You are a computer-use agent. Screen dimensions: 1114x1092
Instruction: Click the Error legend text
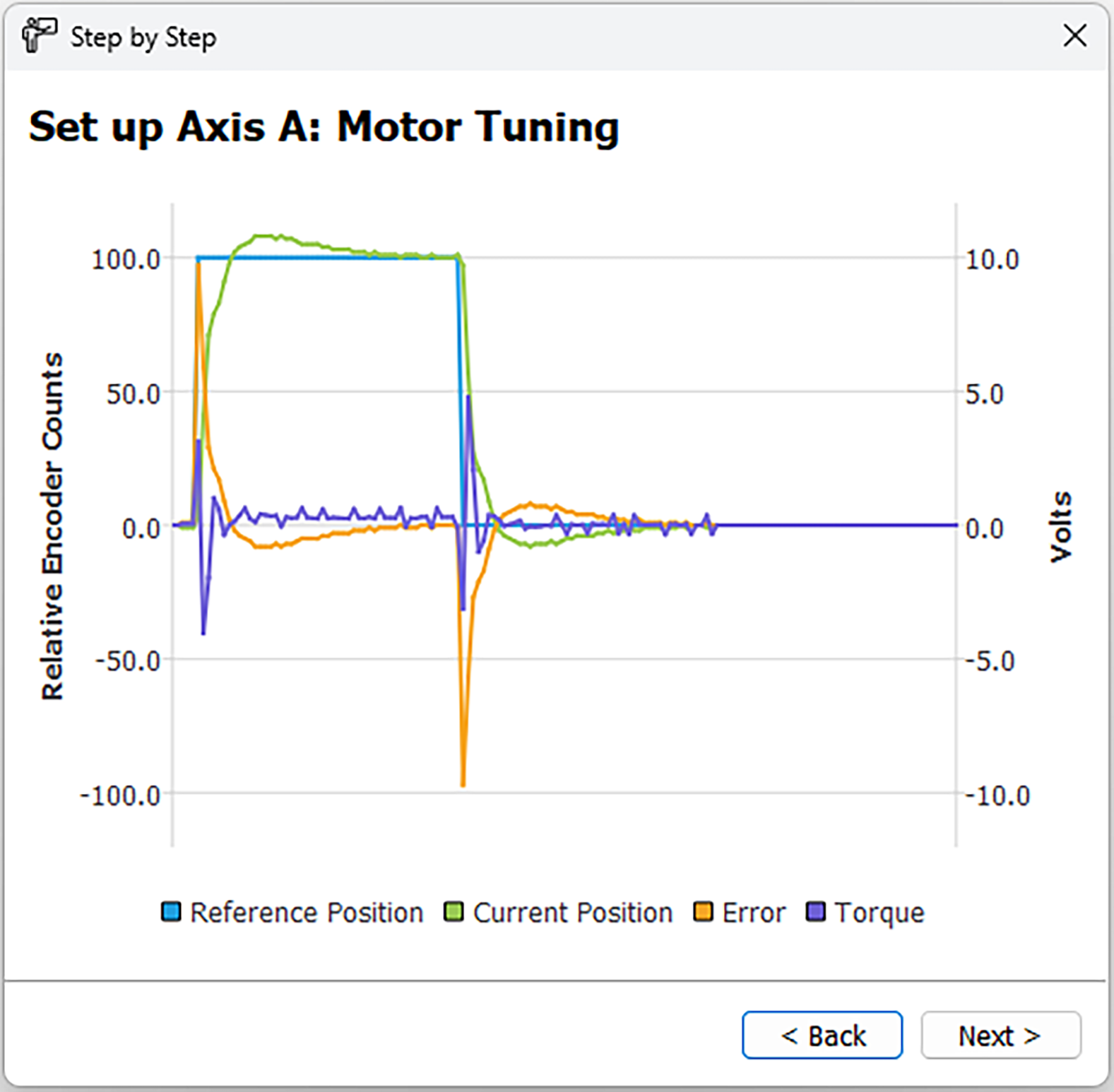753,913
